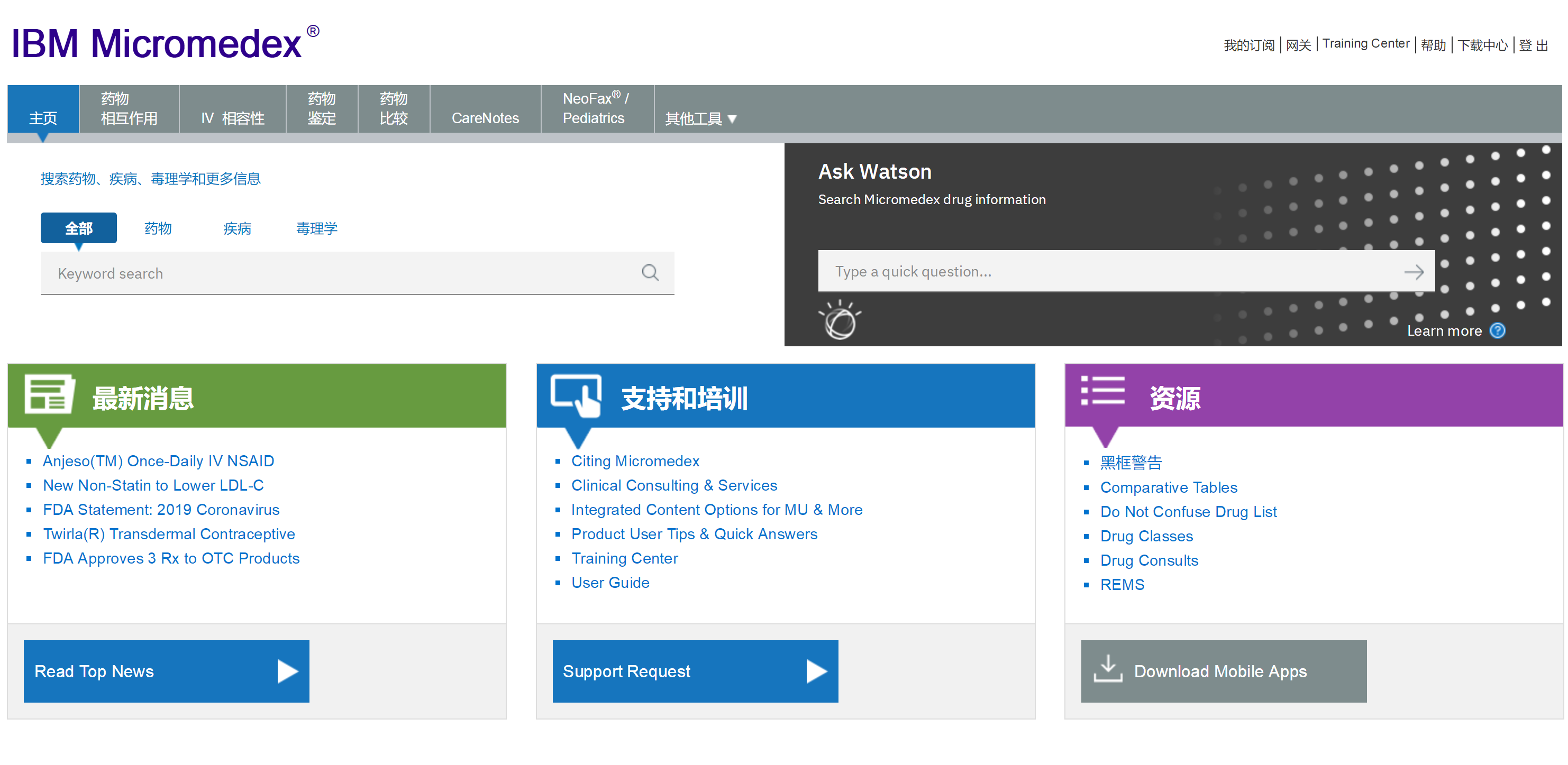The width and height of the screenshot is (1568, 765).
Task: Open the FDA Statement: 2019 Coronavirus link
Action: pyautogui.click(x=161, y=510)
